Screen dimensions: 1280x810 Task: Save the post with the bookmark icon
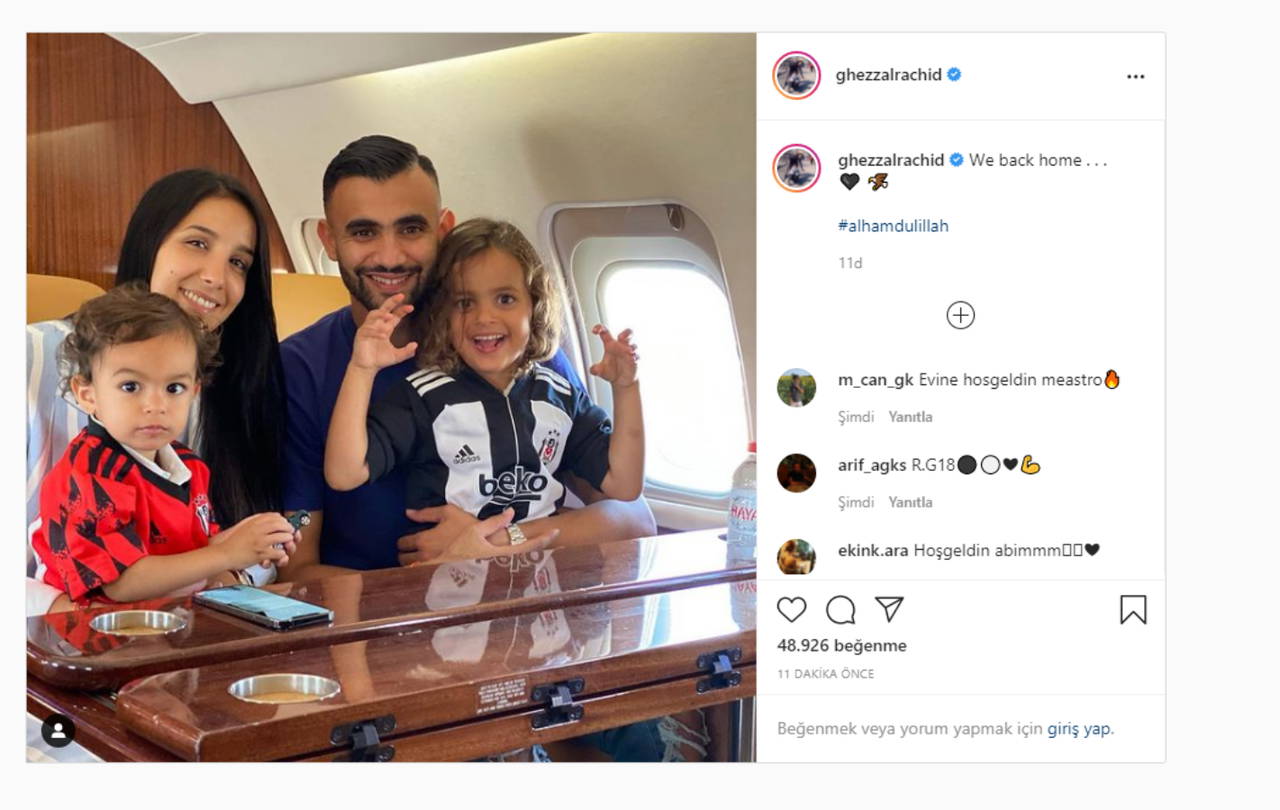tap(1133, 610)
